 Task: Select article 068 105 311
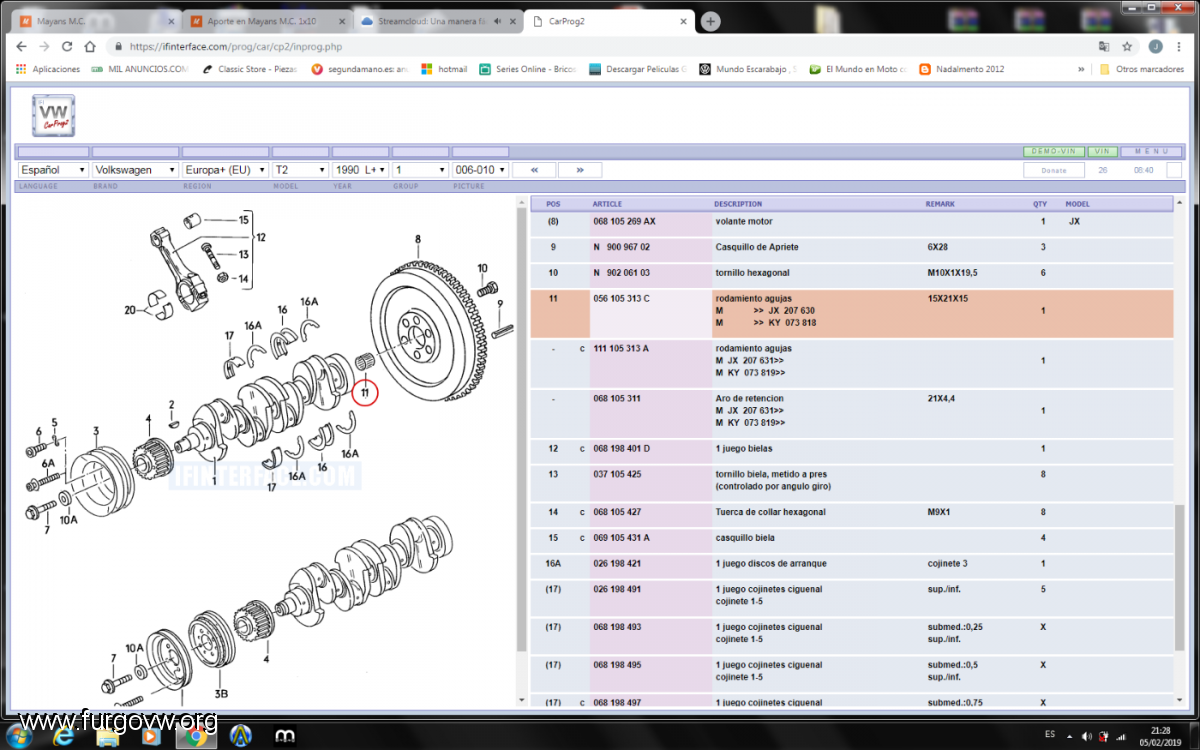617,398
